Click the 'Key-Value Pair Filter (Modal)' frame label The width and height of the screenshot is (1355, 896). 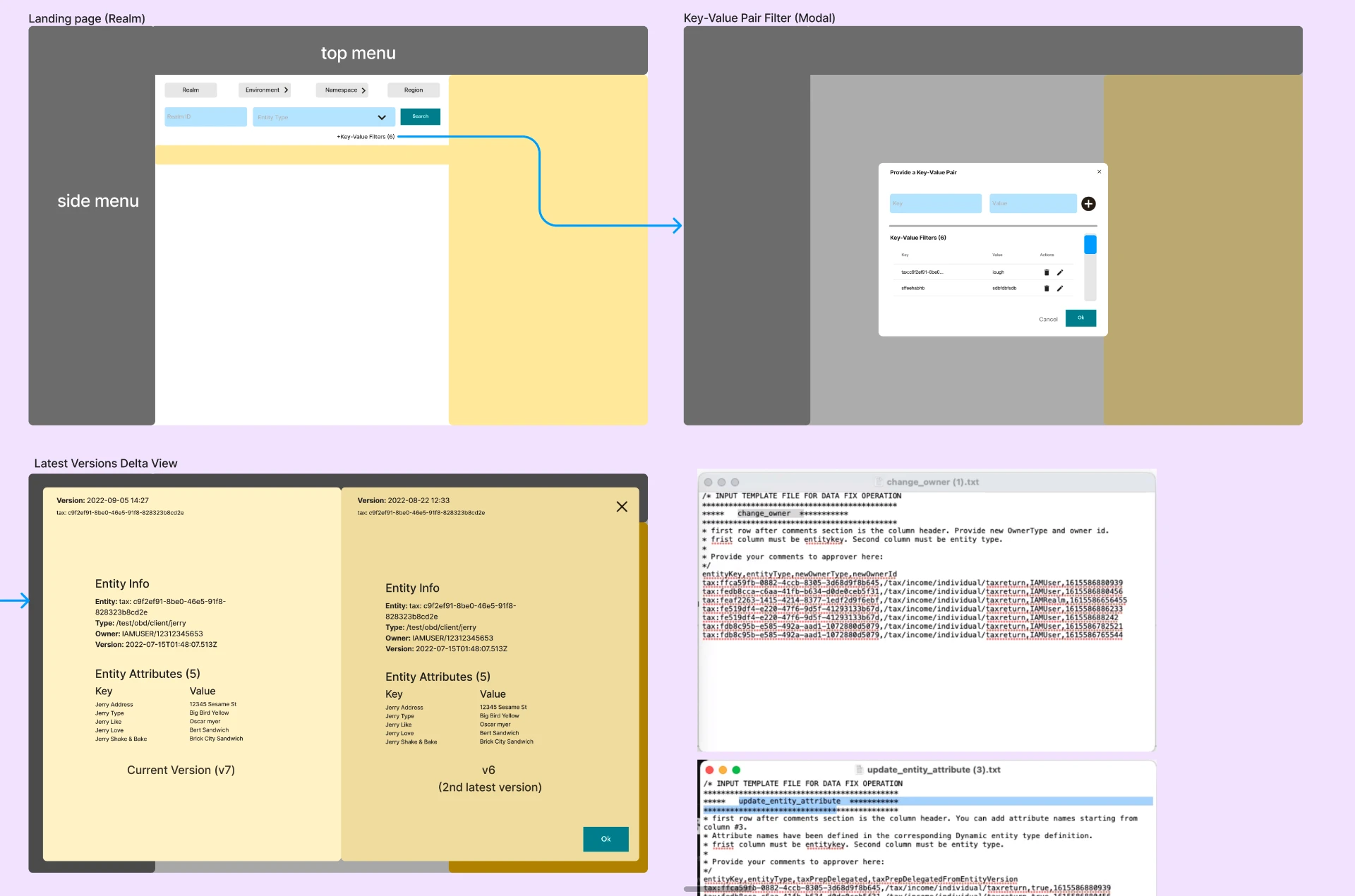[759, 18]
